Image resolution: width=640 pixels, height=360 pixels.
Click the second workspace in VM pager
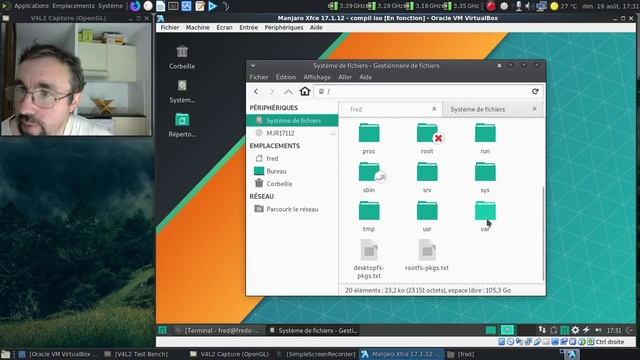(x=507, y=330)
